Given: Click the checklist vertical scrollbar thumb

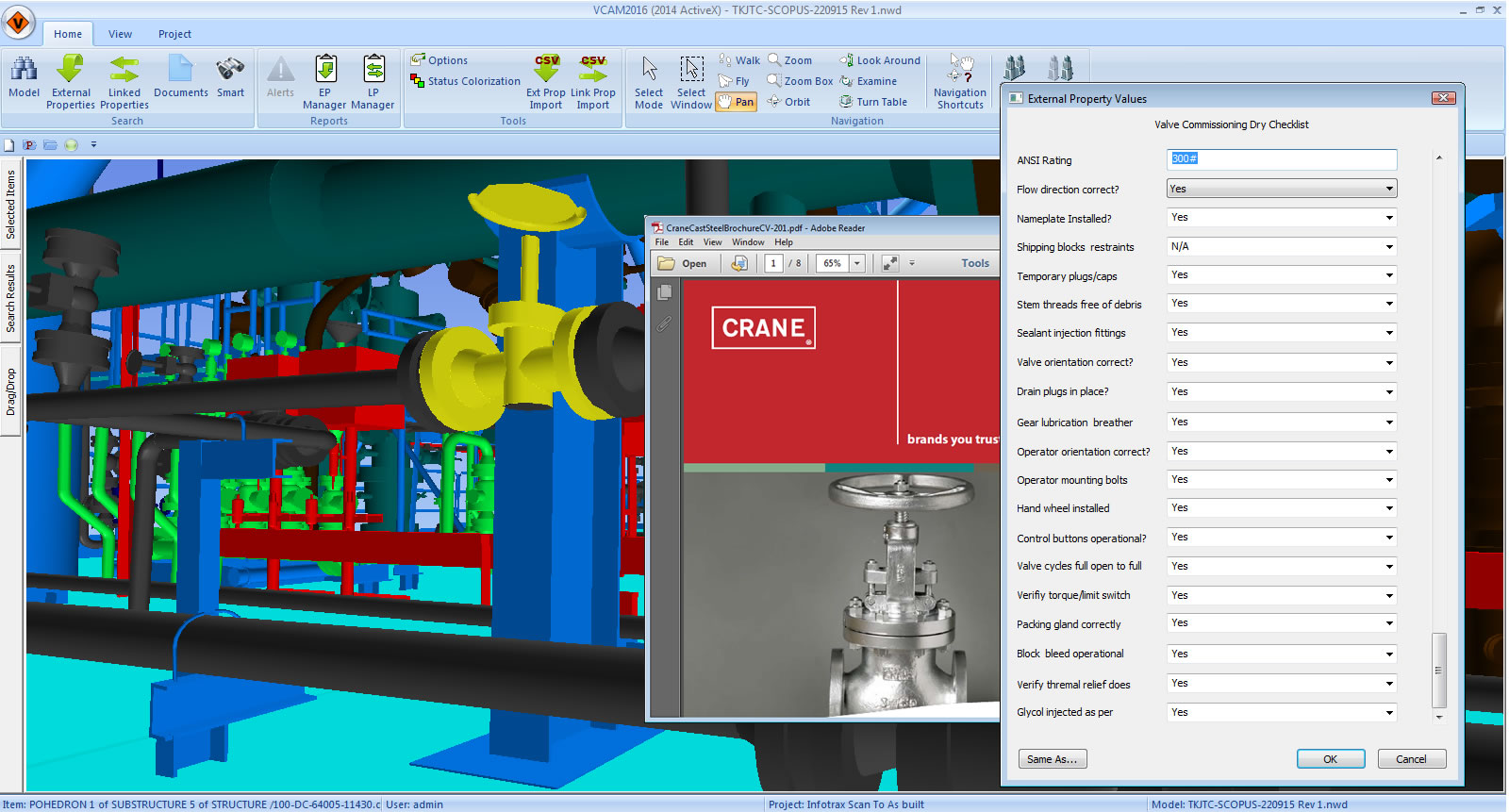Looking at the screenshot, I should pyautogui.click(x=1438, y=670).
